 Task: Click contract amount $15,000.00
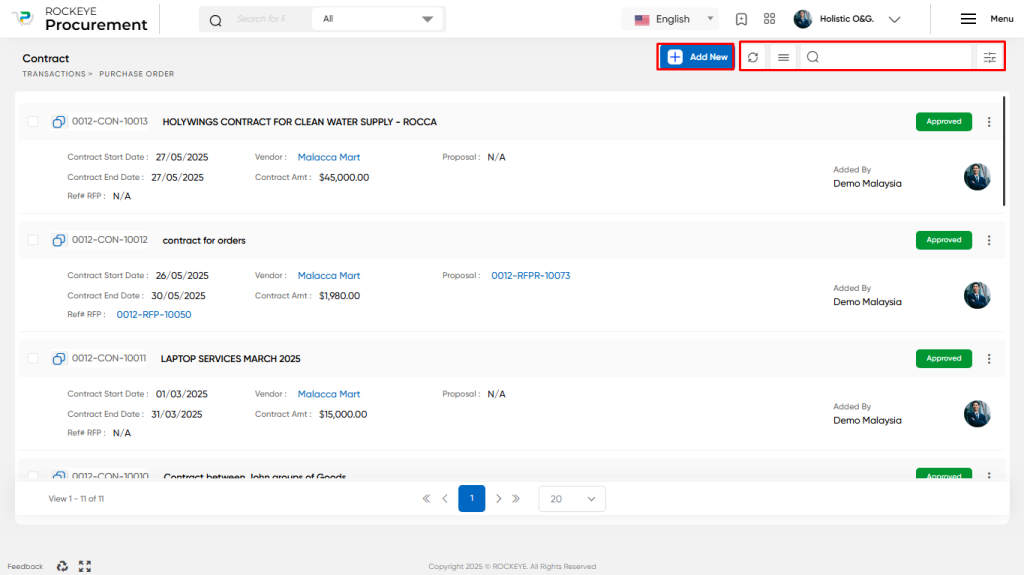point(343,414)
